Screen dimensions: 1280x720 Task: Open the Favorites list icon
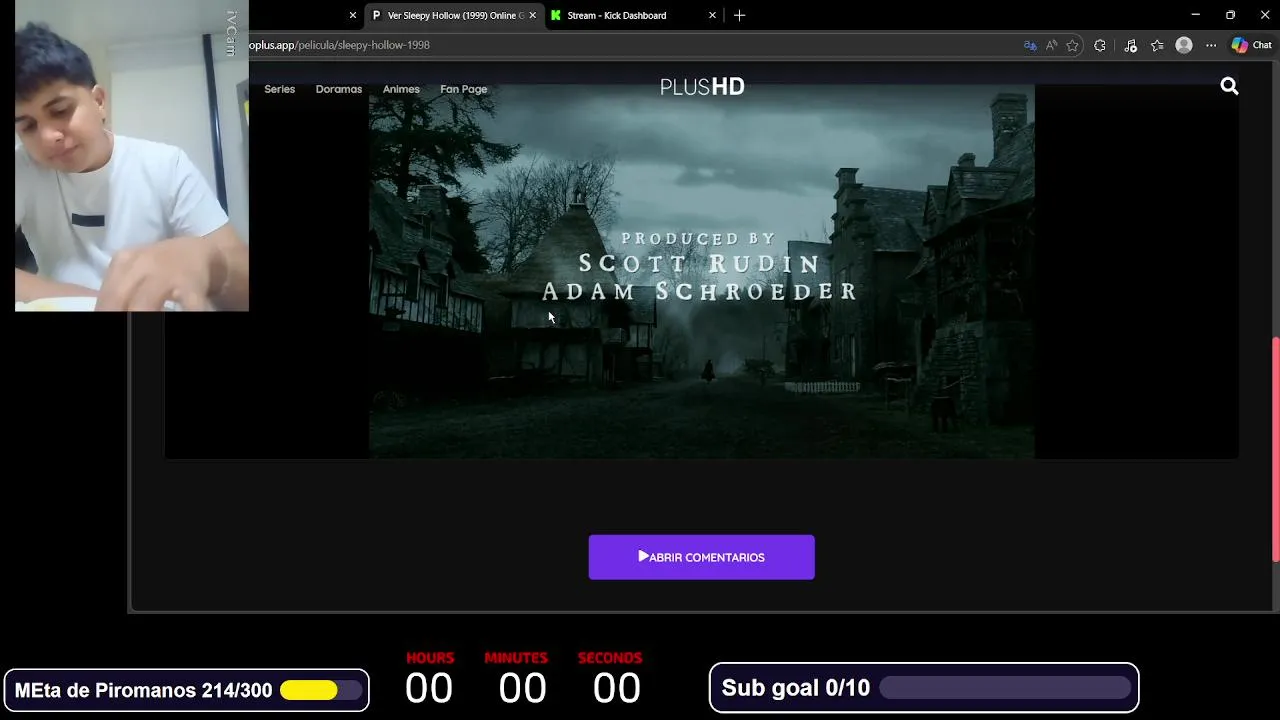coord(1157,45)
